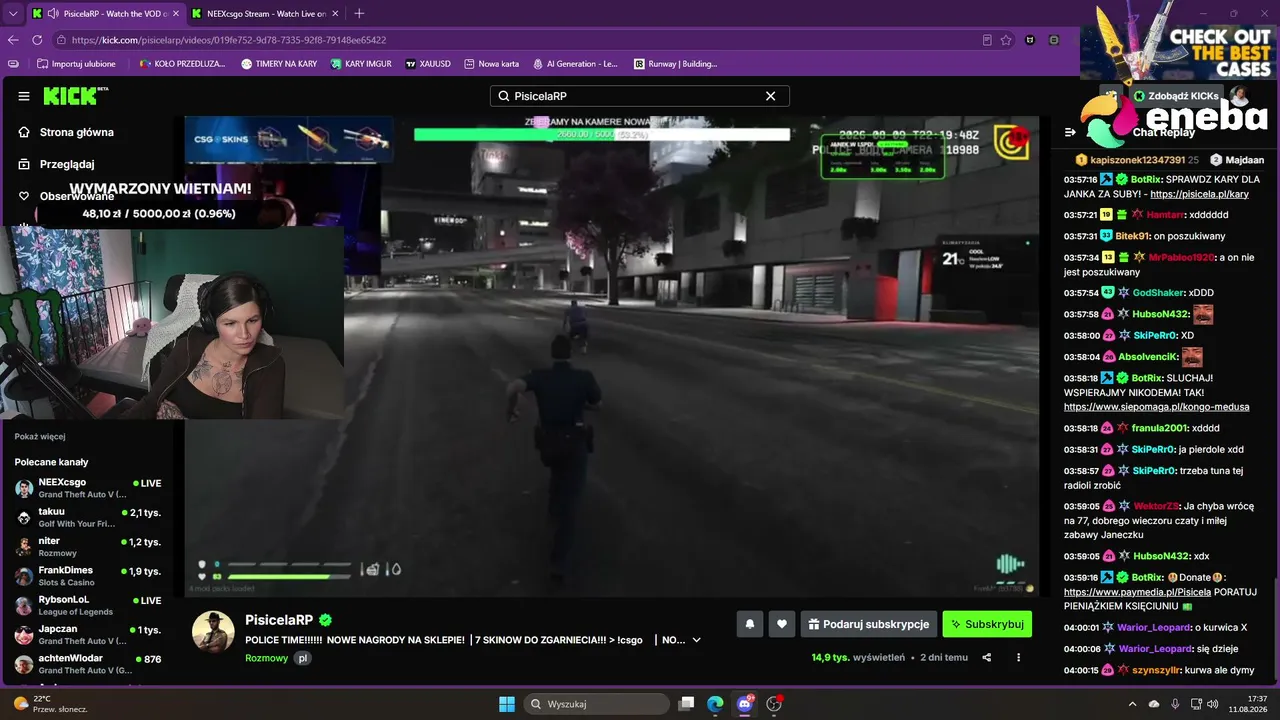Toggle notification bell for PisicelaRP
The width and height of the screenshot is (1280, 720).
[749, 624]
